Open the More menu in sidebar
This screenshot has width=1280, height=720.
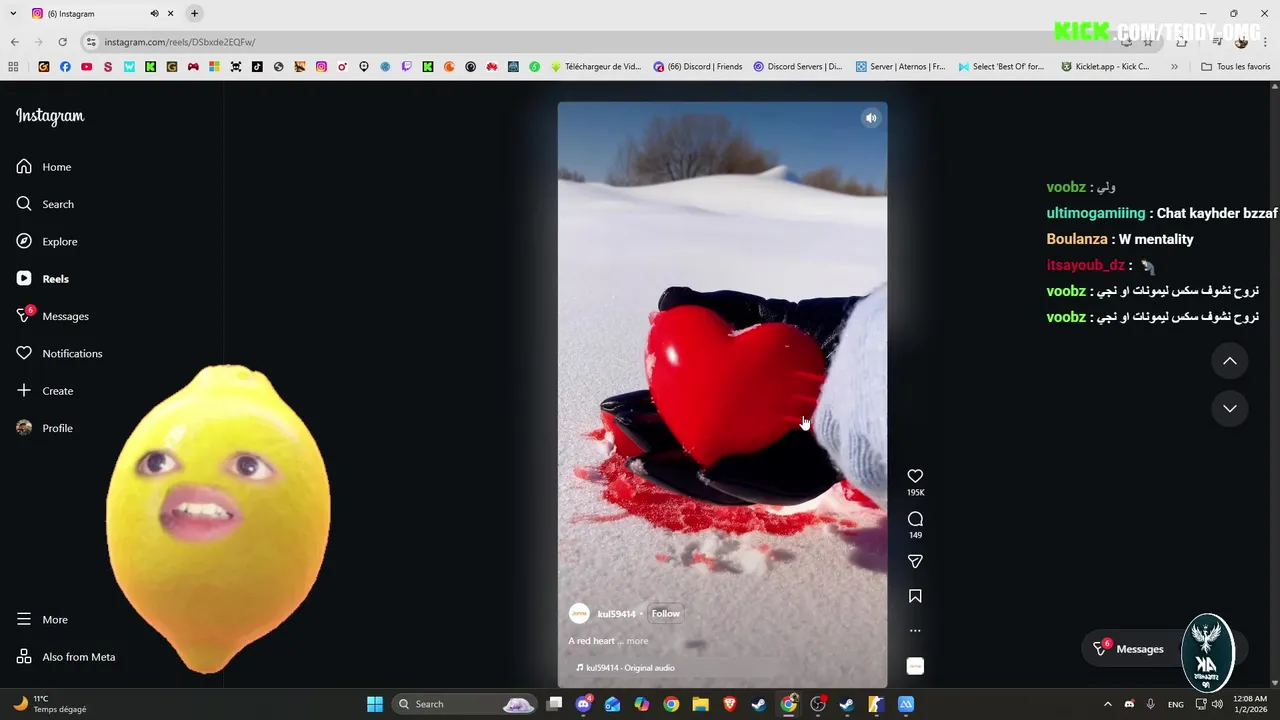click(x=42, y=620)
